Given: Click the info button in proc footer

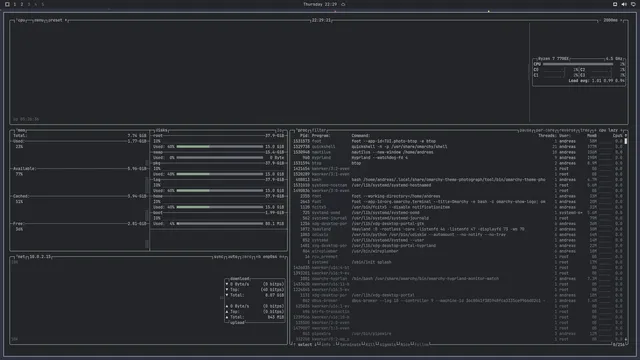Looking at the screenshot, I should click(x=325, y=344).
